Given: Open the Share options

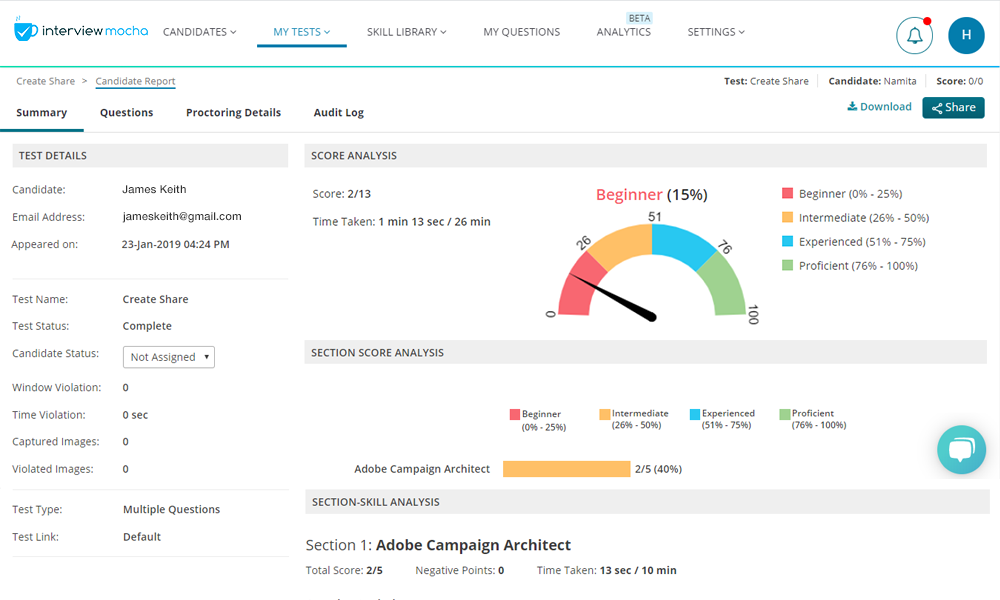Looking at the screenshot, I should [x=952, y=107].
